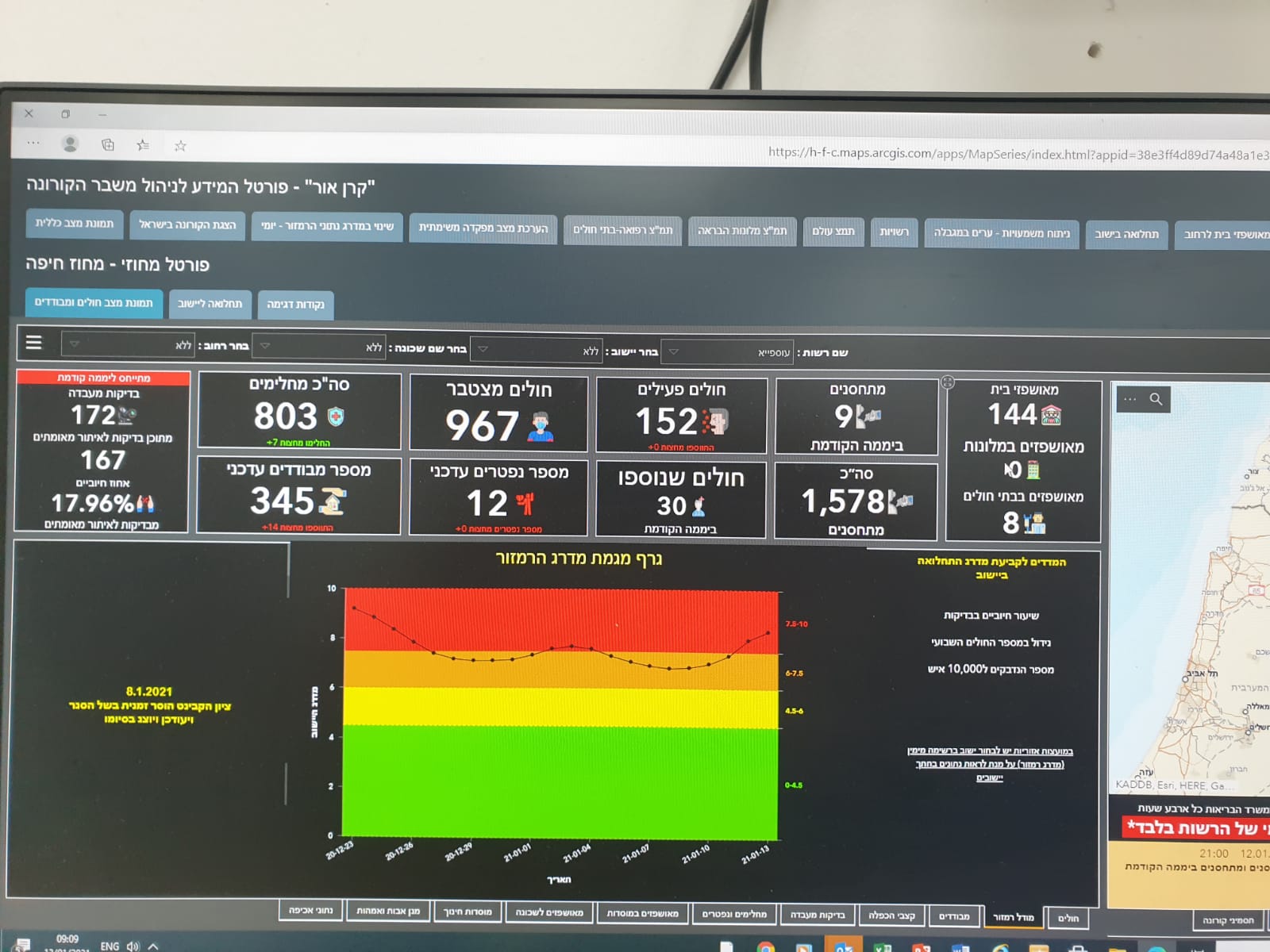This screenshot has width=1270, height=952.
Task: Open the browser three-dots settings menu
Action: [x=33, y=143]
